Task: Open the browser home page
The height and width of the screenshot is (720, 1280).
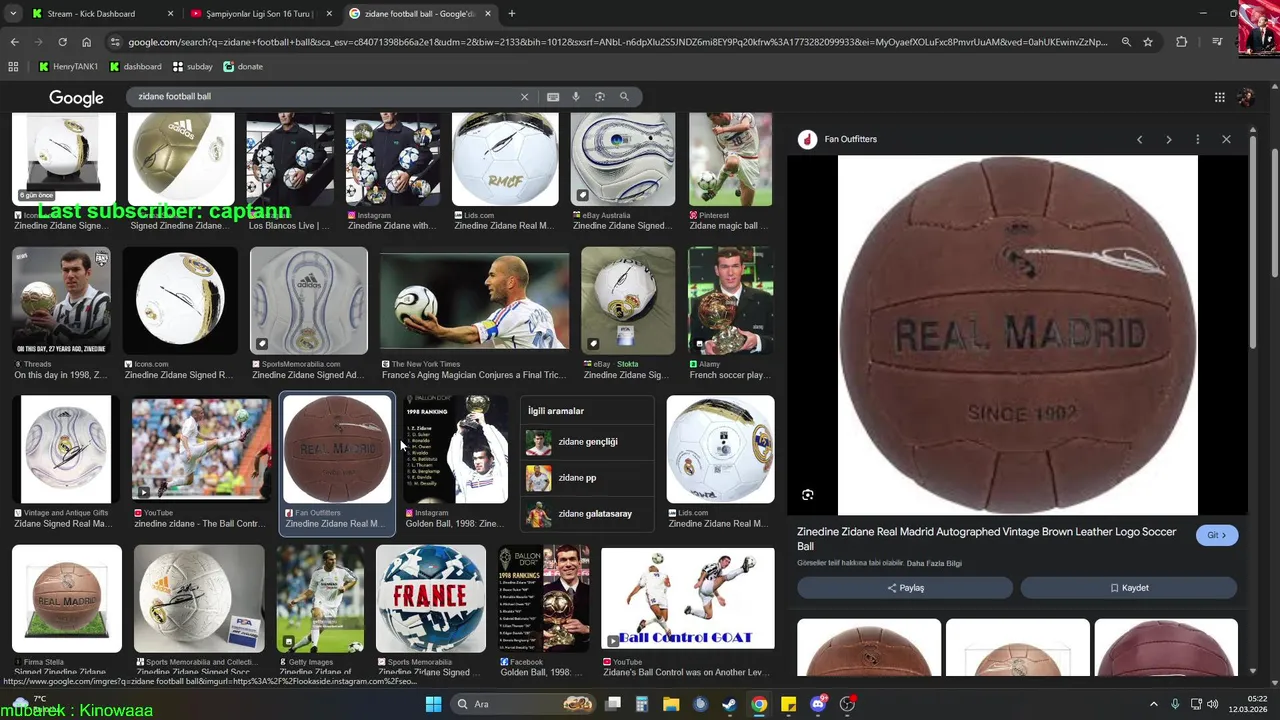Action: coord(87,42)
